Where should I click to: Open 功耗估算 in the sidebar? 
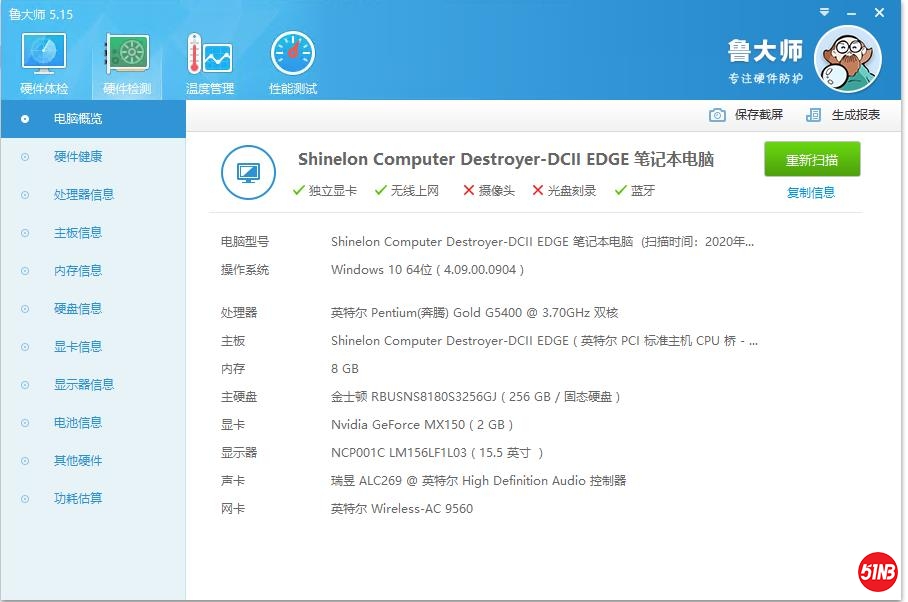(x=78, y=499)
